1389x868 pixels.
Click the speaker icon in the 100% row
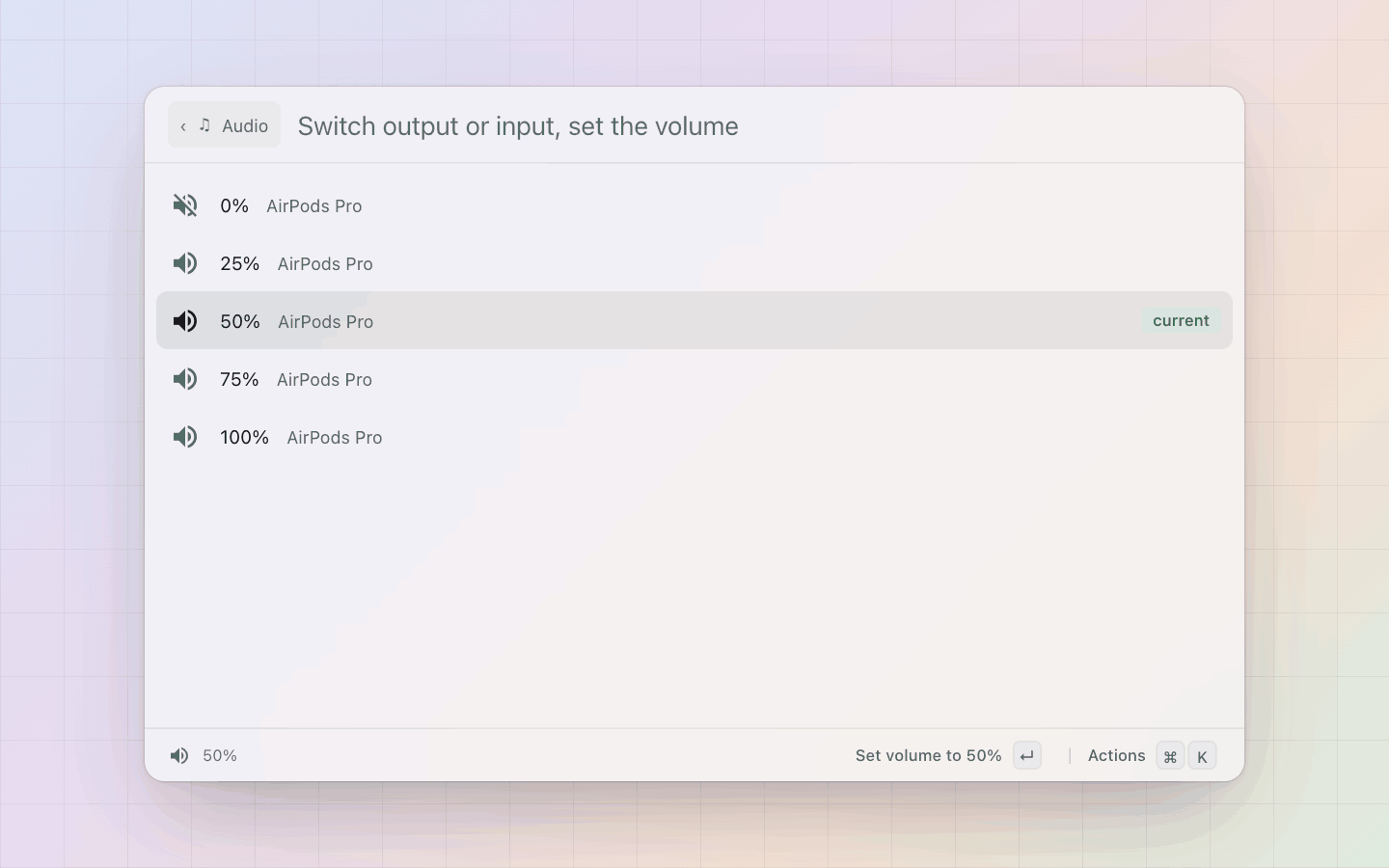185,437
